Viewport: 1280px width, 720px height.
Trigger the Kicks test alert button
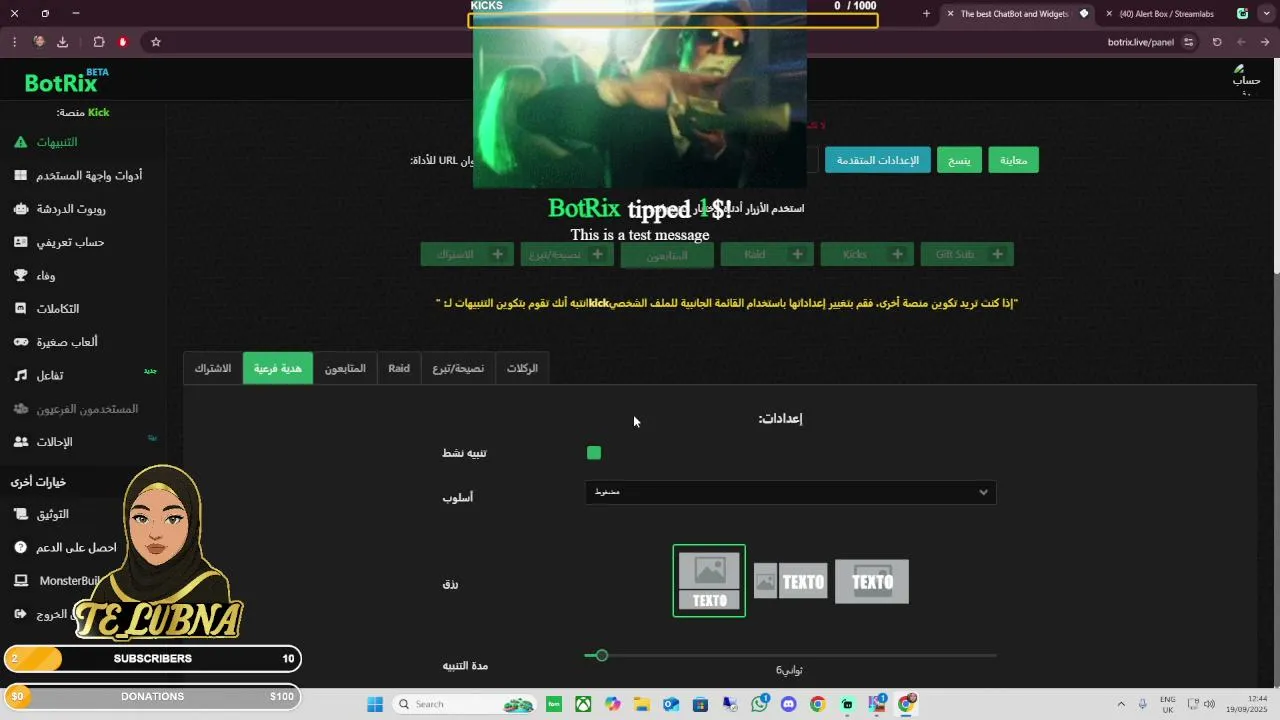[867, 254]
